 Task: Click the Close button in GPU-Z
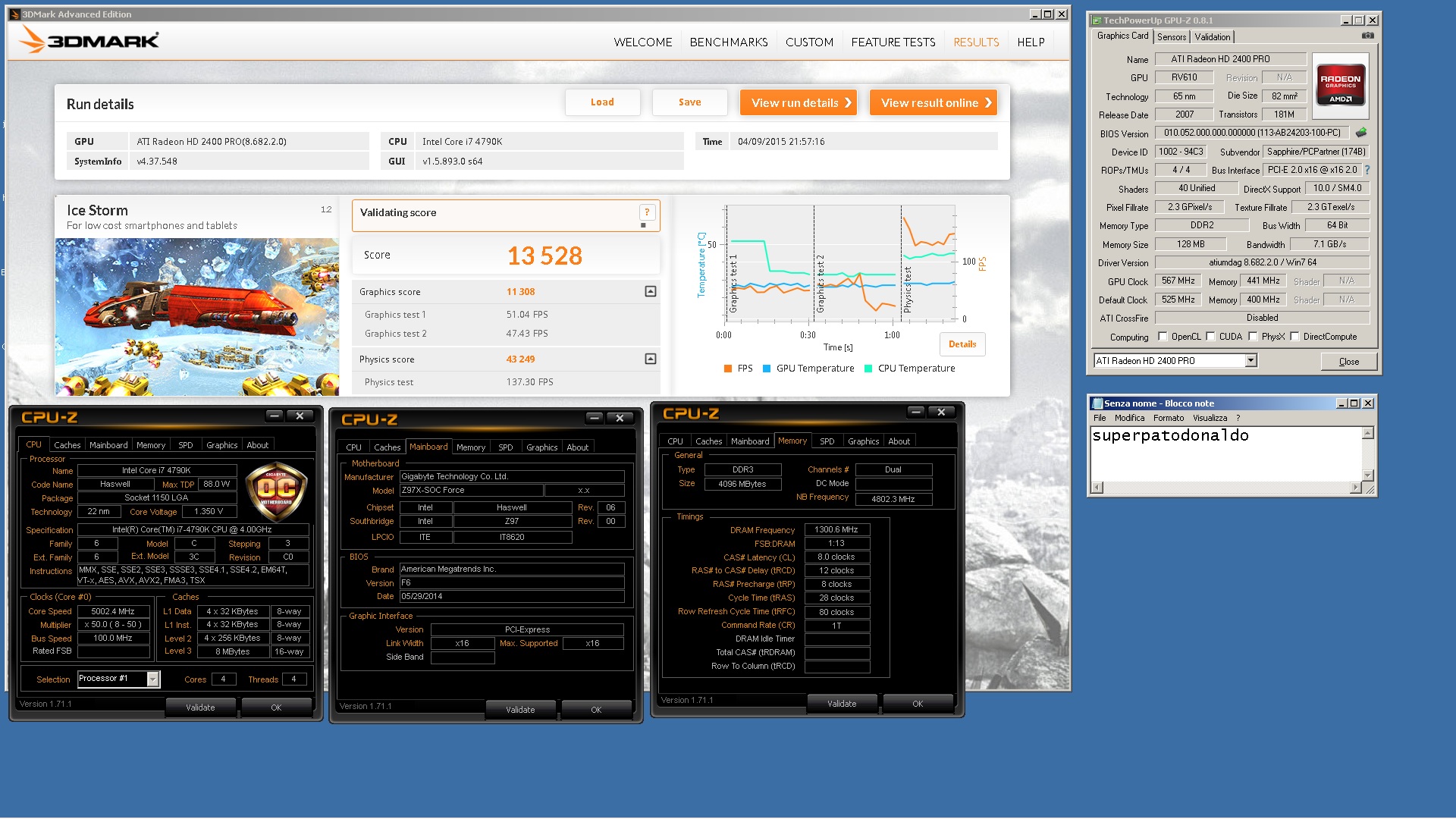point(1348,361)
